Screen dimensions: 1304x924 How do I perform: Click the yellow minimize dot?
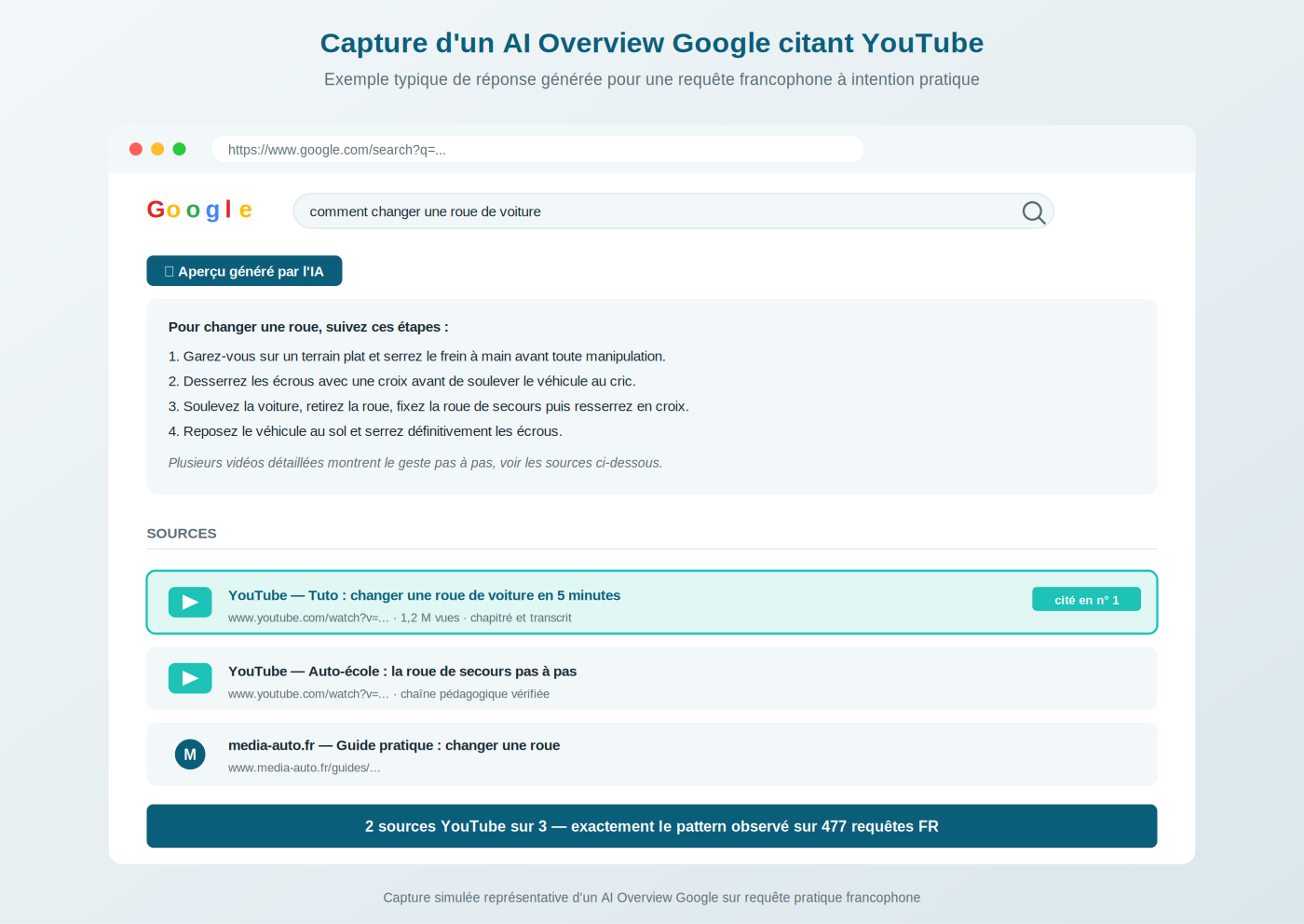coord(157,149)
